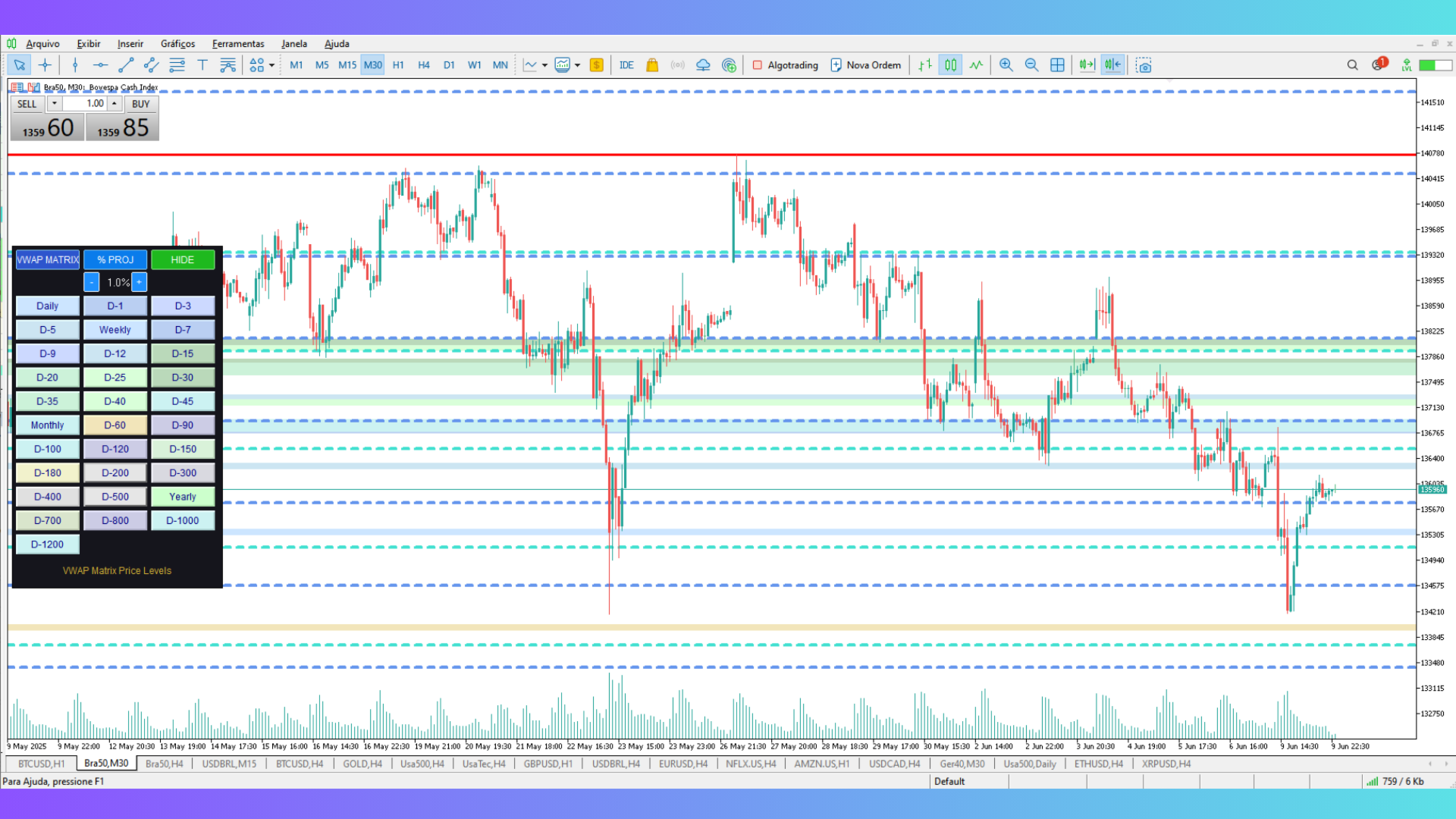Hide the VWAP panel via HIDE button
Screen dimensions: 1456x819
[182, 259]
